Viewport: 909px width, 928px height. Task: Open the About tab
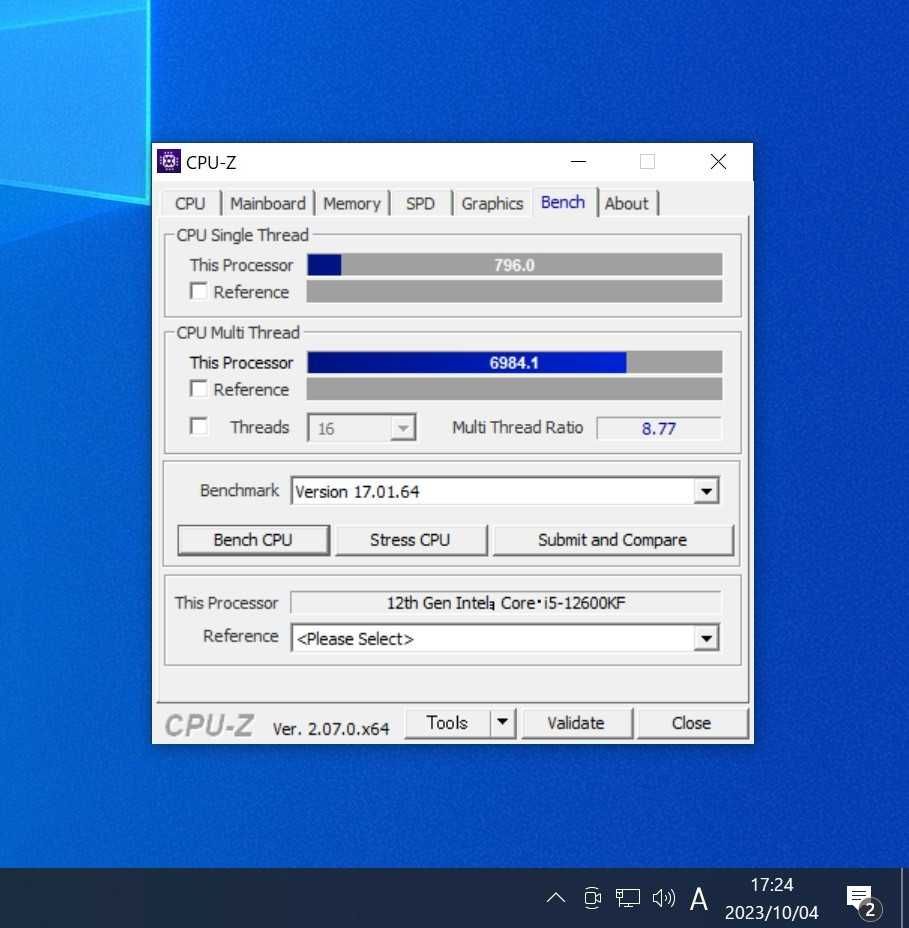click(627, 204)
